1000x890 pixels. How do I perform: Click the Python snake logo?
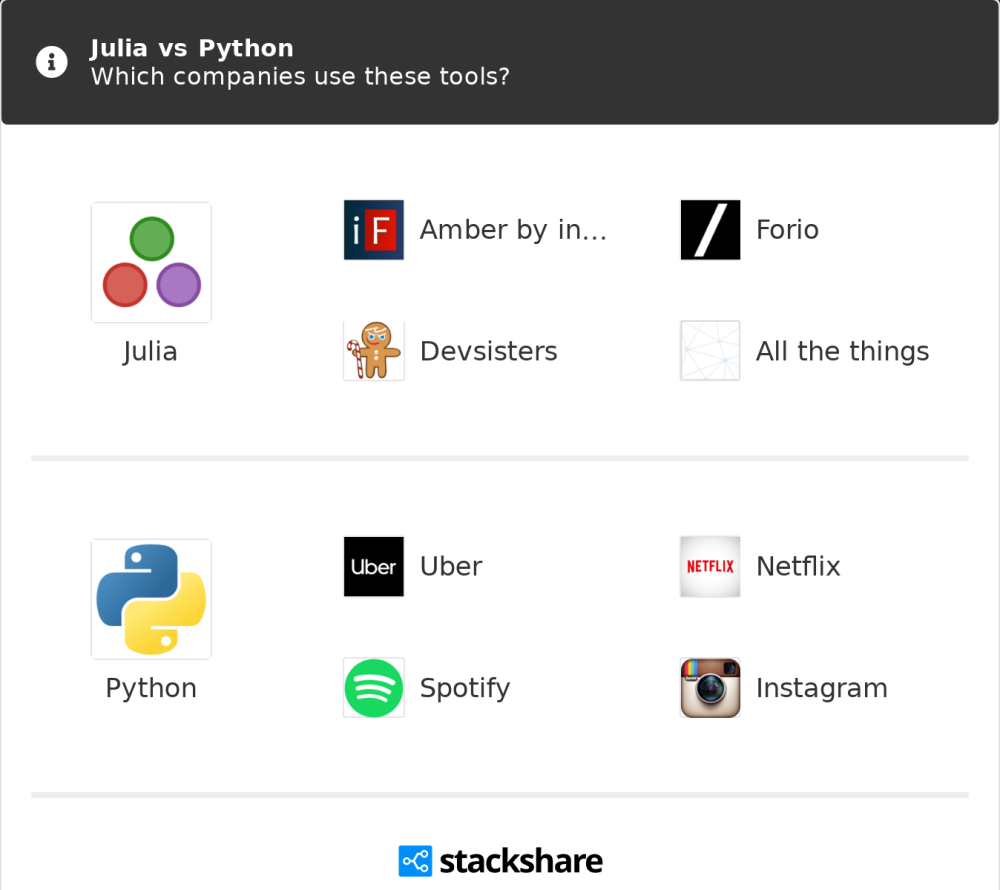pos(151,599)
